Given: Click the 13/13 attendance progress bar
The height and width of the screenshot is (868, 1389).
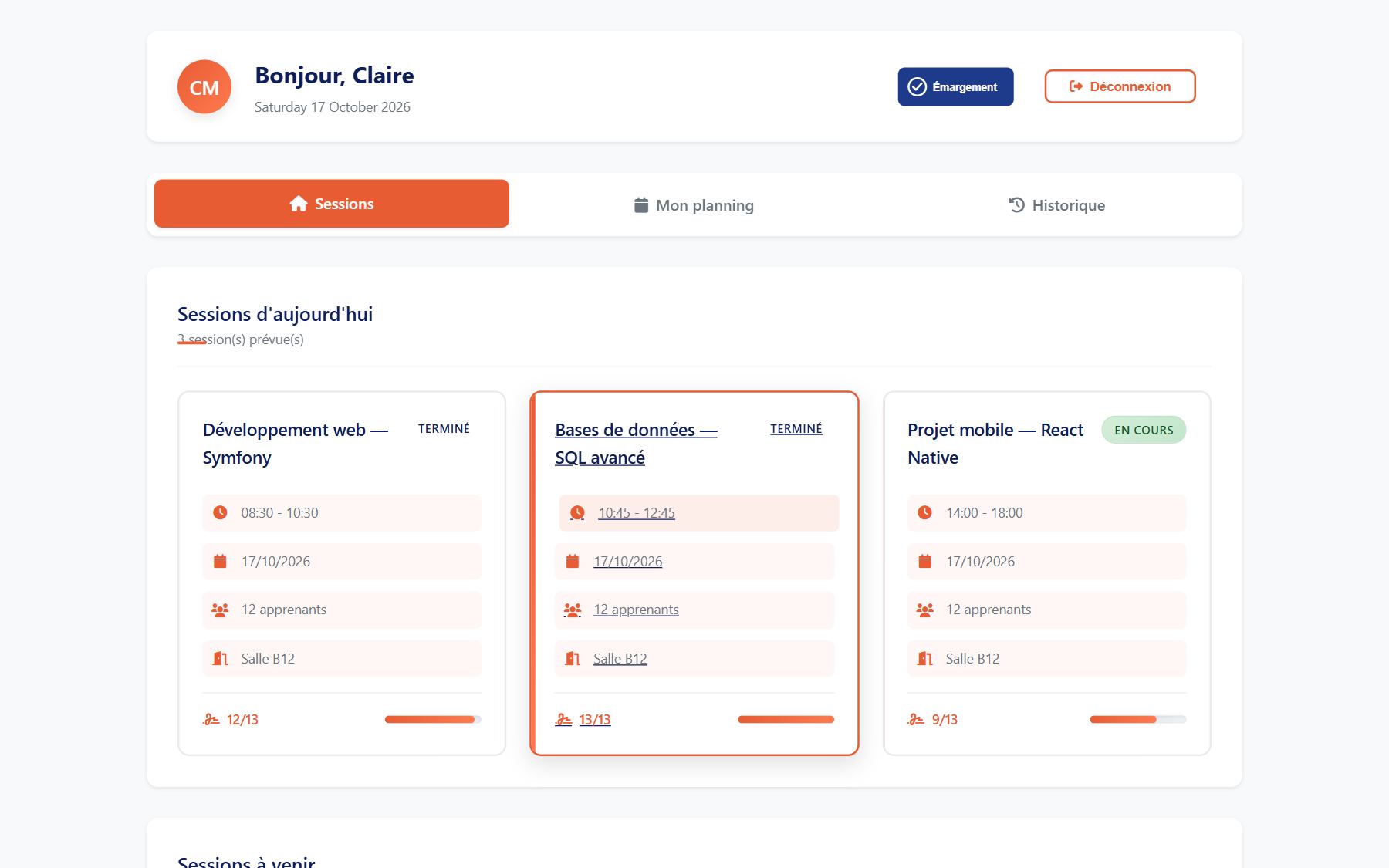Looking at the screenshot, I should [x=786, y=719].
